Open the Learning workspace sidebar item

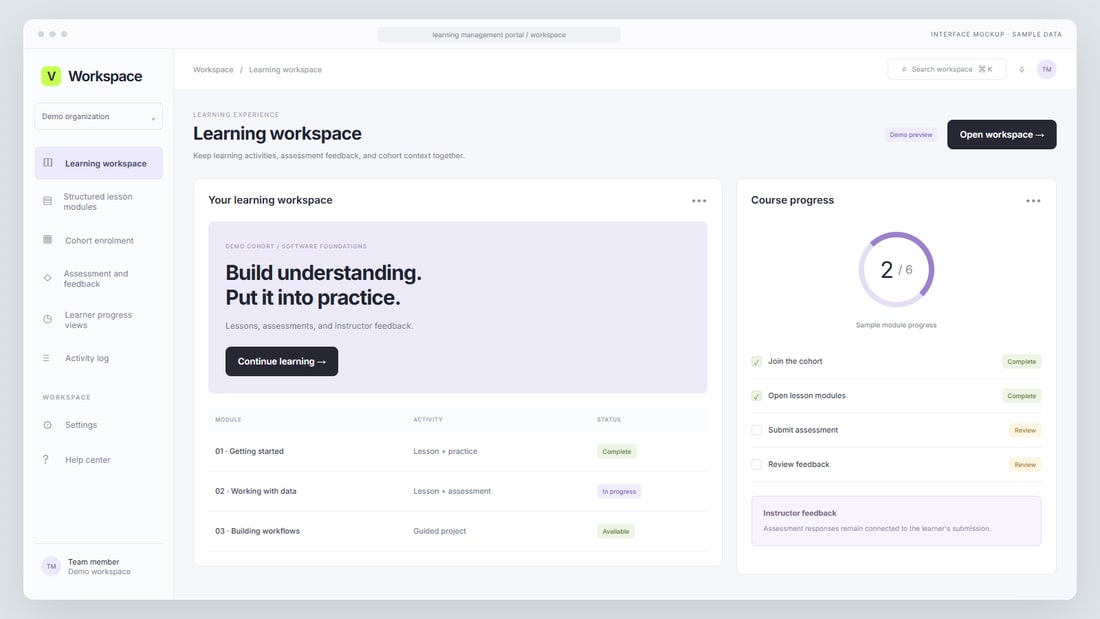[98, 163]
